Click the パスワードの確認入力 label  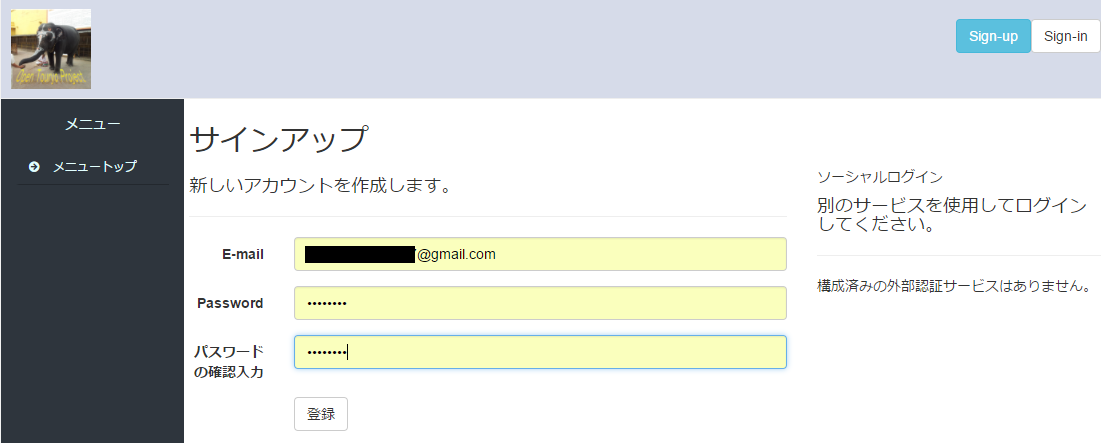229,361
